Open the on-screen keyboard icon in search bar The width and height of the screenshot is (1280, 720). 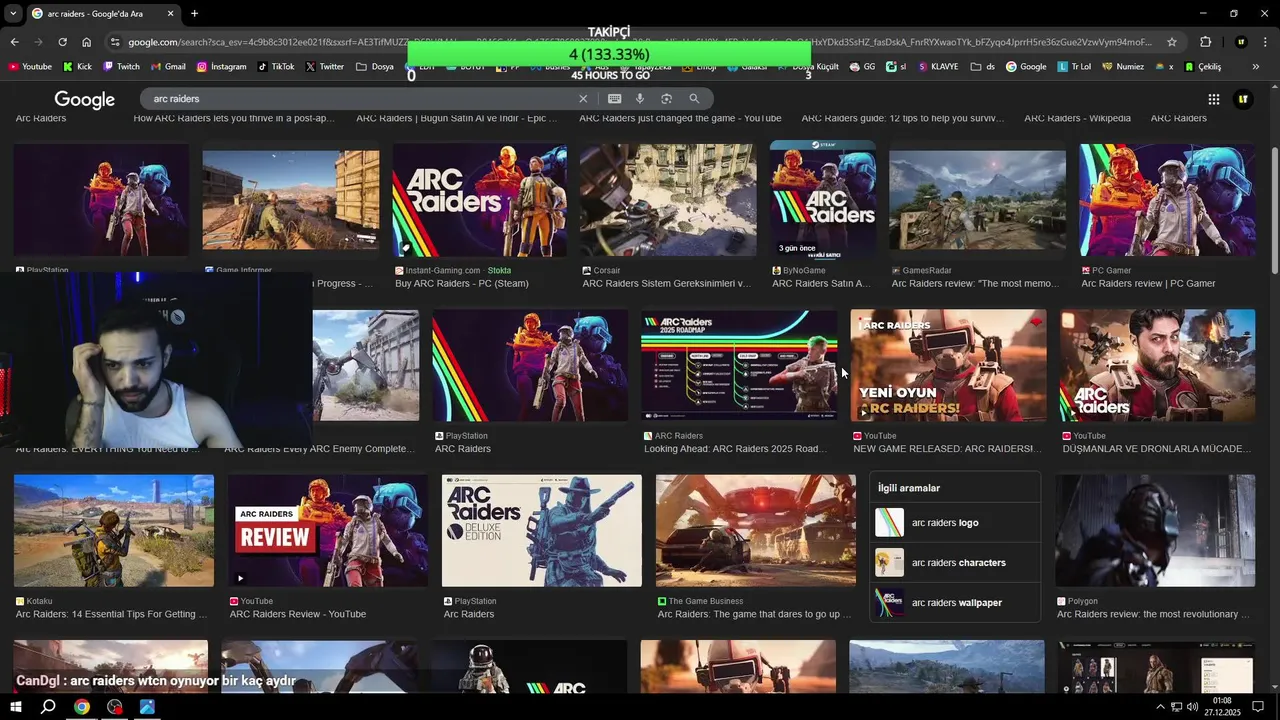(x=614, y=99)
